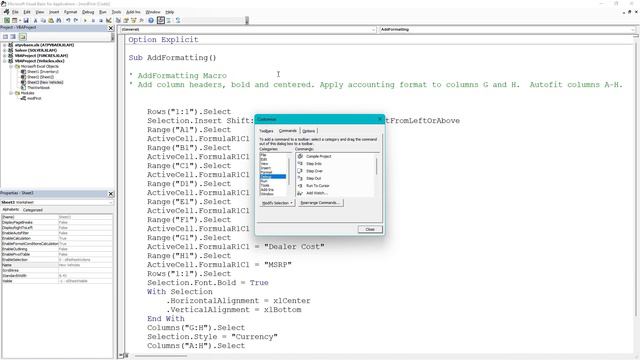Switch to Options tab in Customize dialog
The width and height of the screenshot is (640, 360).
click(x=309, y=131)
